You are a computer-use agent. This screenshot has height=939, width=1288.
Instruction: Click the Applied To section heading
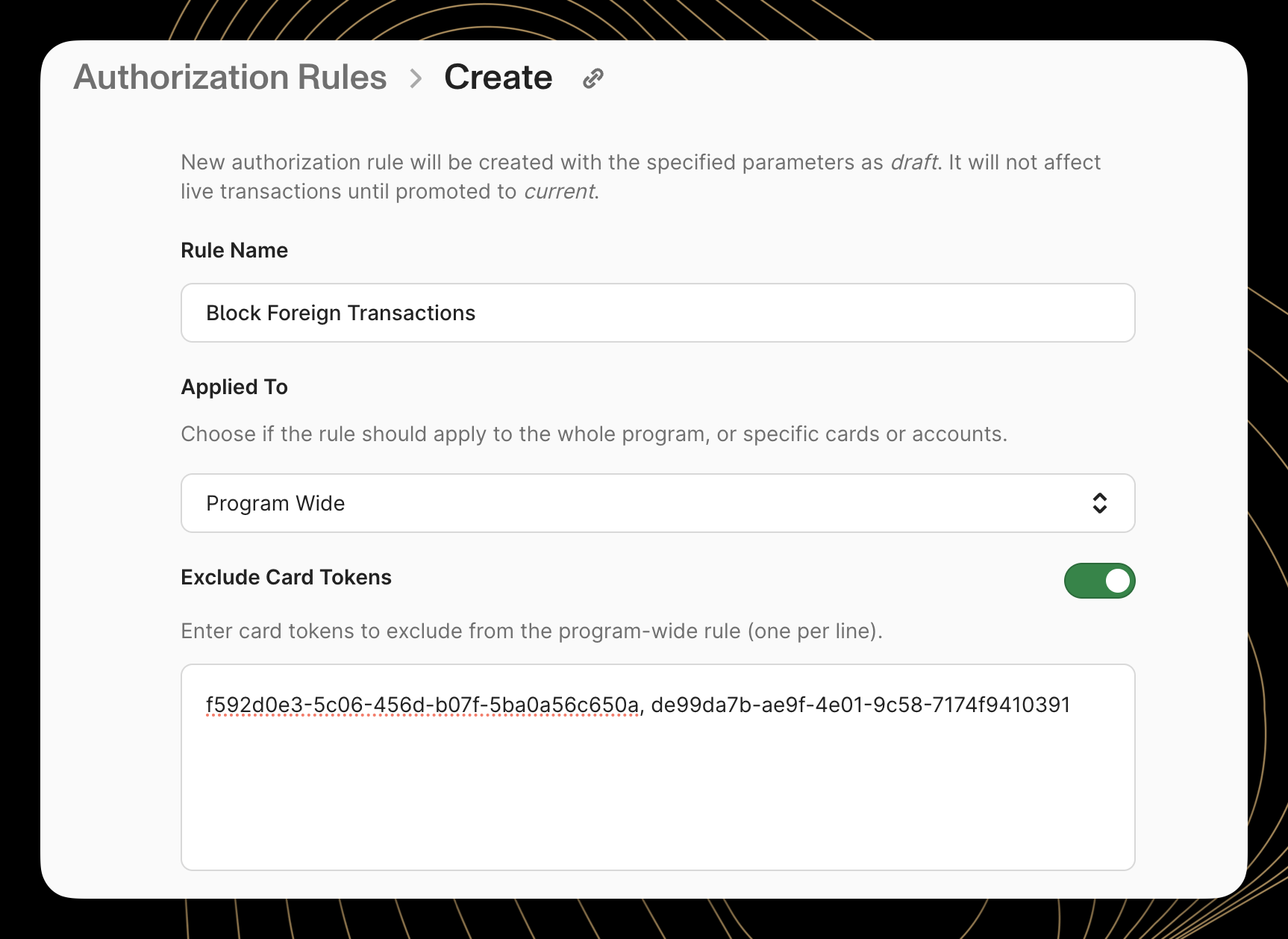234,387
